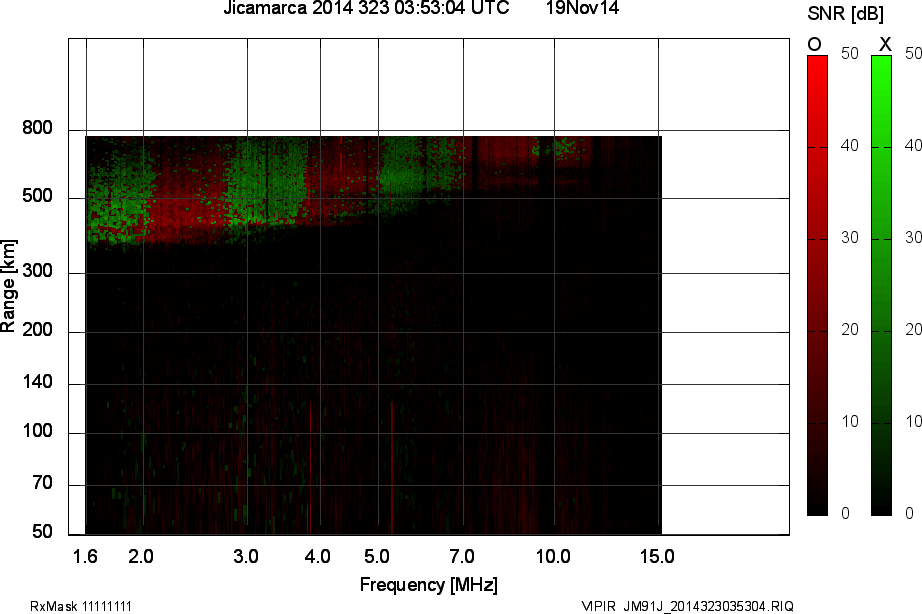Click the '40' tick on the red colorbar

850,145
